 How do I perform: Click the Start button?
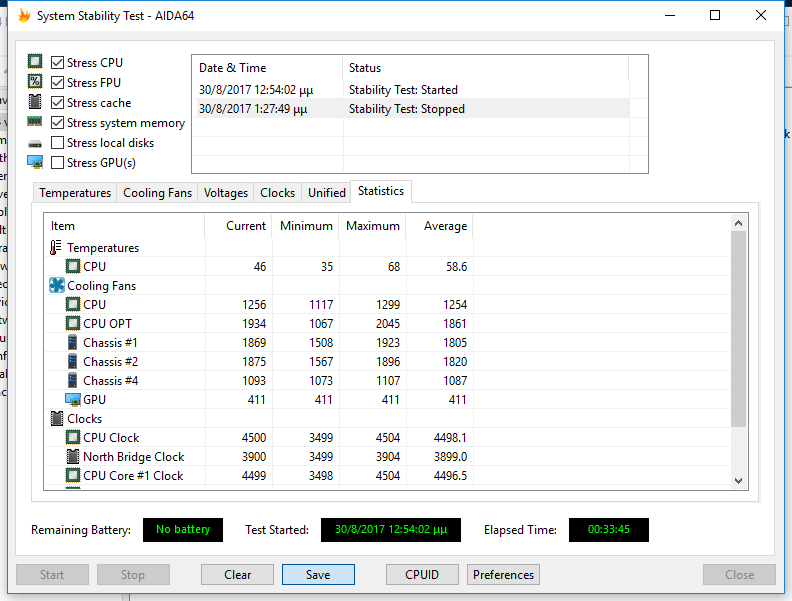52,575
